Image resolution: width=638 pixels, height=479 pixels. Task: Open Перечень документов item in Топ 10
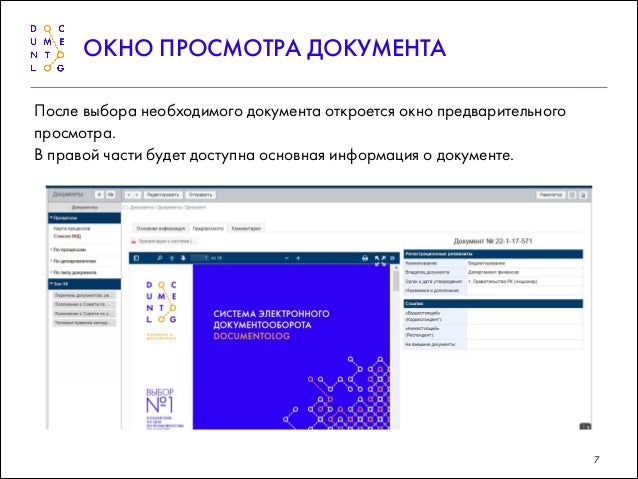point(84,295)
